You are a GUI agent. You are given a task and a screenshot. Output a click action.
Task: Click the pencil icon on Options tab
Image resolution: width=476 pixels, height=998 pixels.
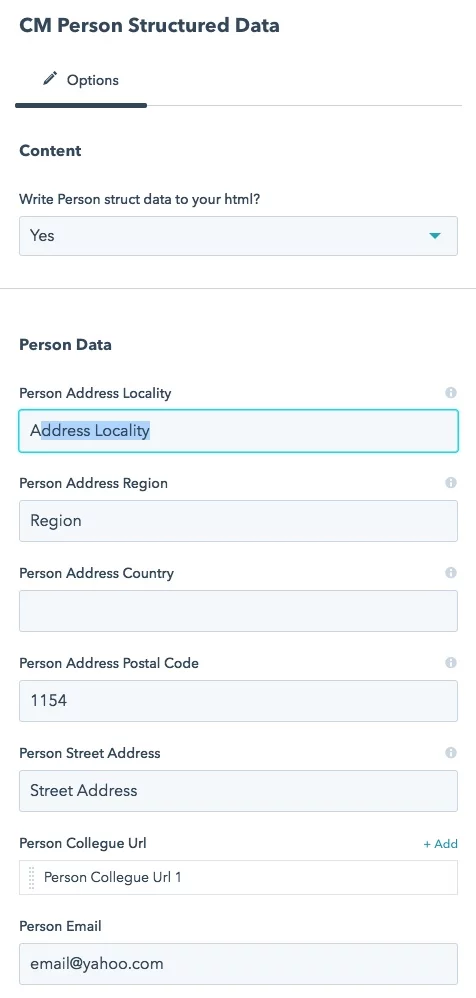50,80
